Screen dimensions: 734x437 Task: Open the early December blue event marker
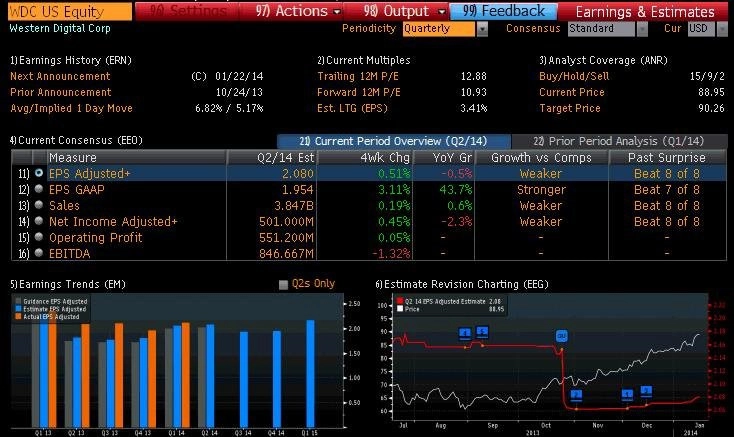627,394
